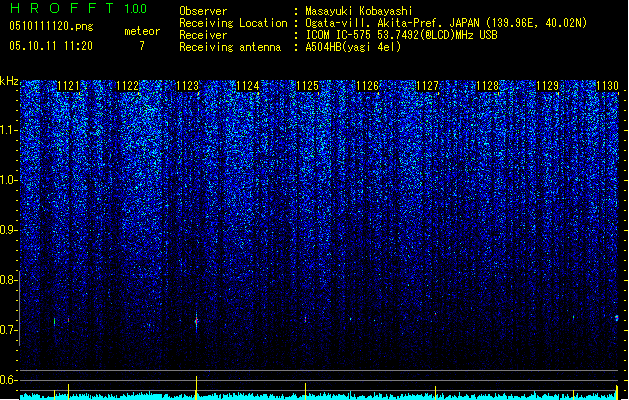Click the 1122 time marker
Image resolution: width=629 pixels, height=400 pixels.
click(128, 85)
